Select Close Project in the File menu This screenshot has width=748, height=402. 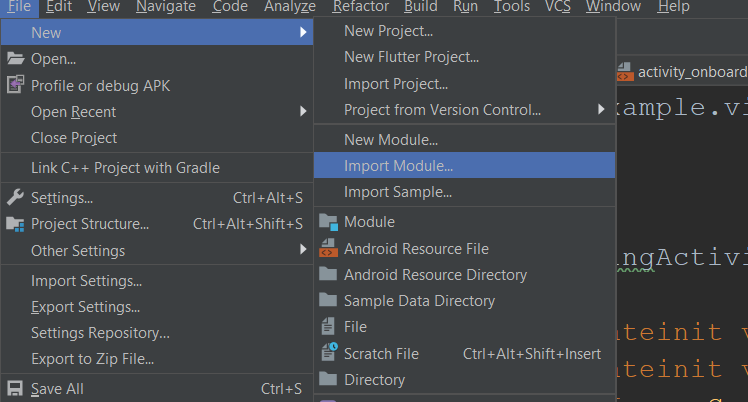click(x=74, y=138)
